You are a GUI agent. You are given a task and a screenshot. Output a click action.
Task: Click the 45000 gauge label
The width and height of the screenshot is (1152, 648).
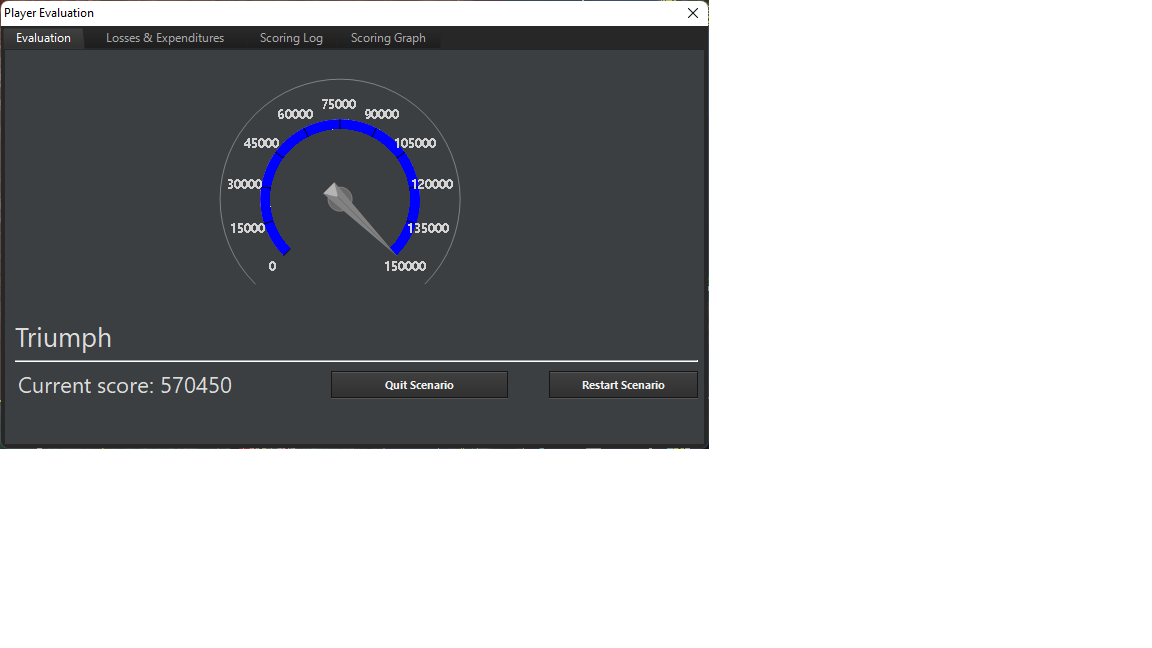[x=260, y=143]
